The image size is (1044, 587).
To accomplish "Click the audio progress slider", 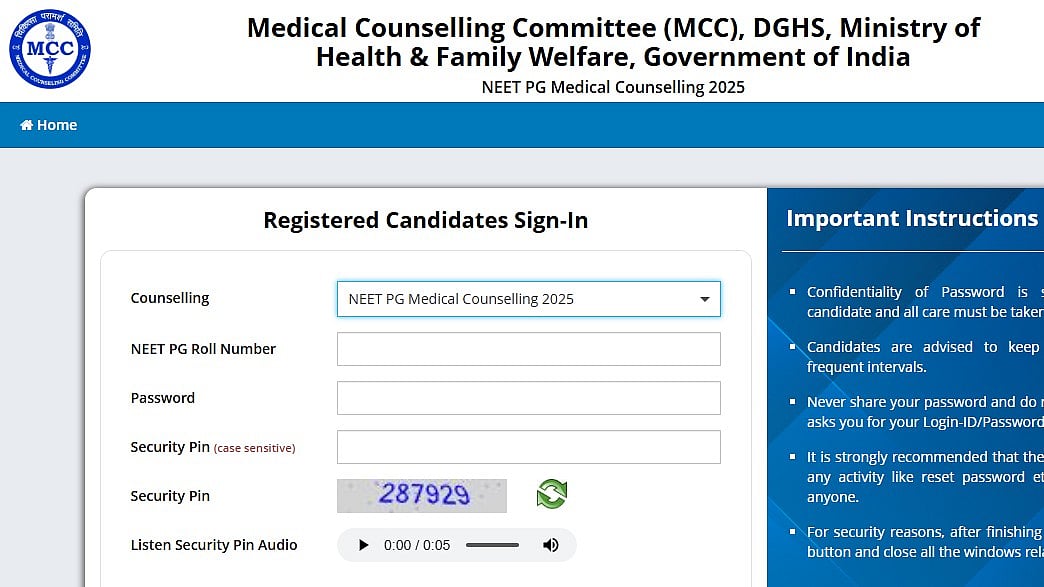I will coord(492,544).
